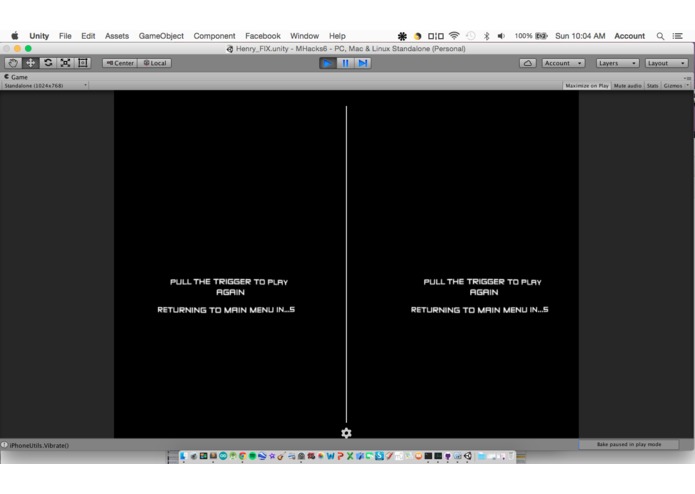The height and width of the screenshot is (494, 695).
Task: Open Microsoft Excel from the dock
Action: coord(350,456)
